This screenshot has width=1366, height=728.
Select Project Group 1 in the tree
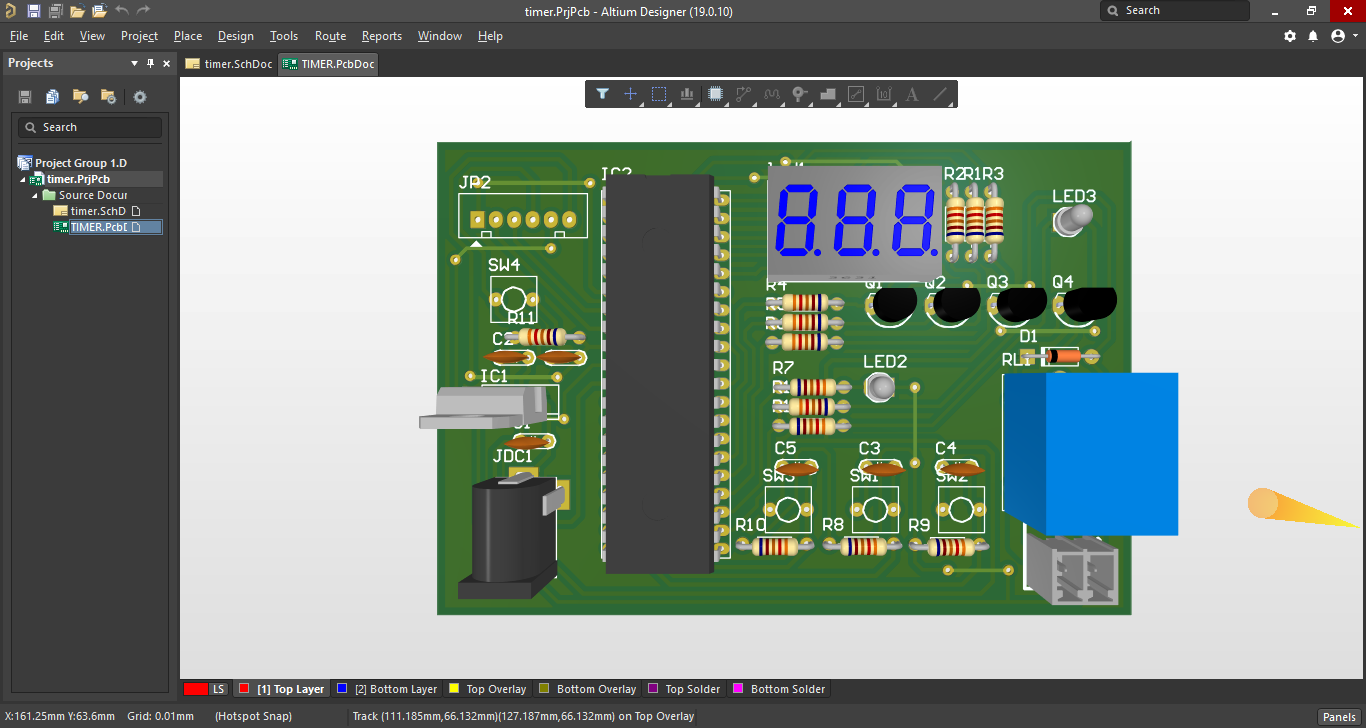click(x=81, y=163)
